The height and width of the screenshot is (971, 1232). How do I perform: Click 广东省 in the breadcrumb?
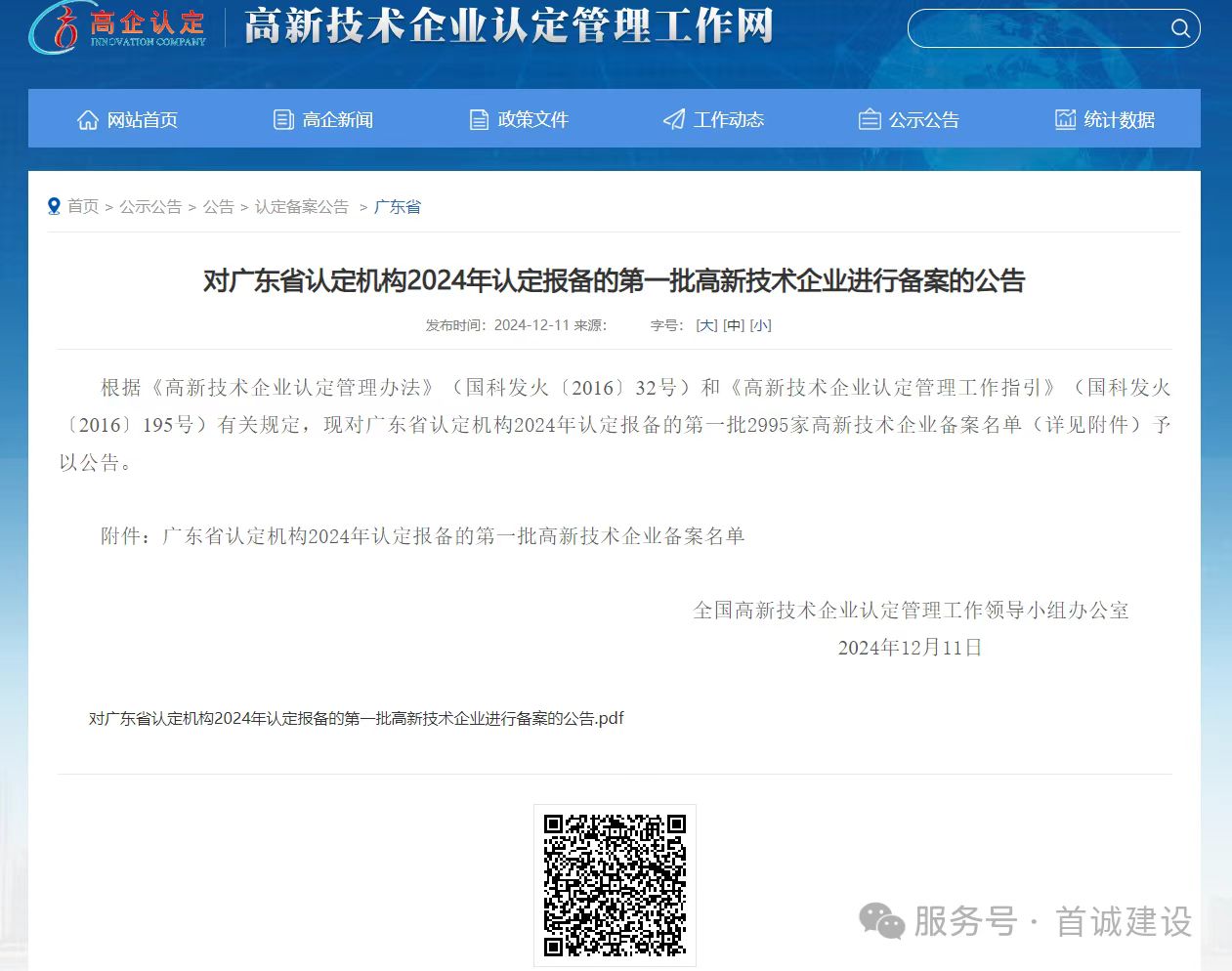tap(398, 207)
